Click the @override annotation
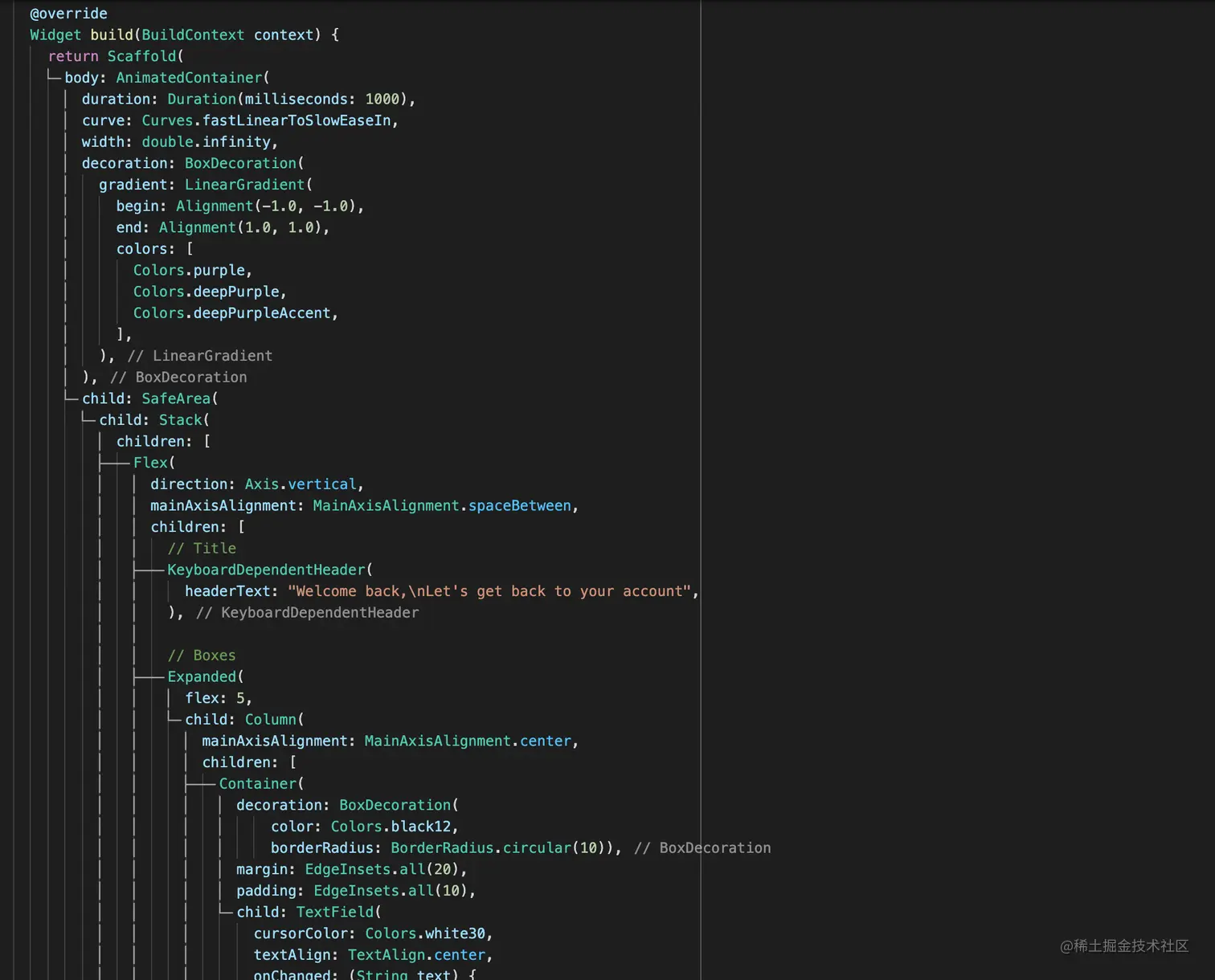The width and height of the screenshot is (1215, 980). (68, 14)
